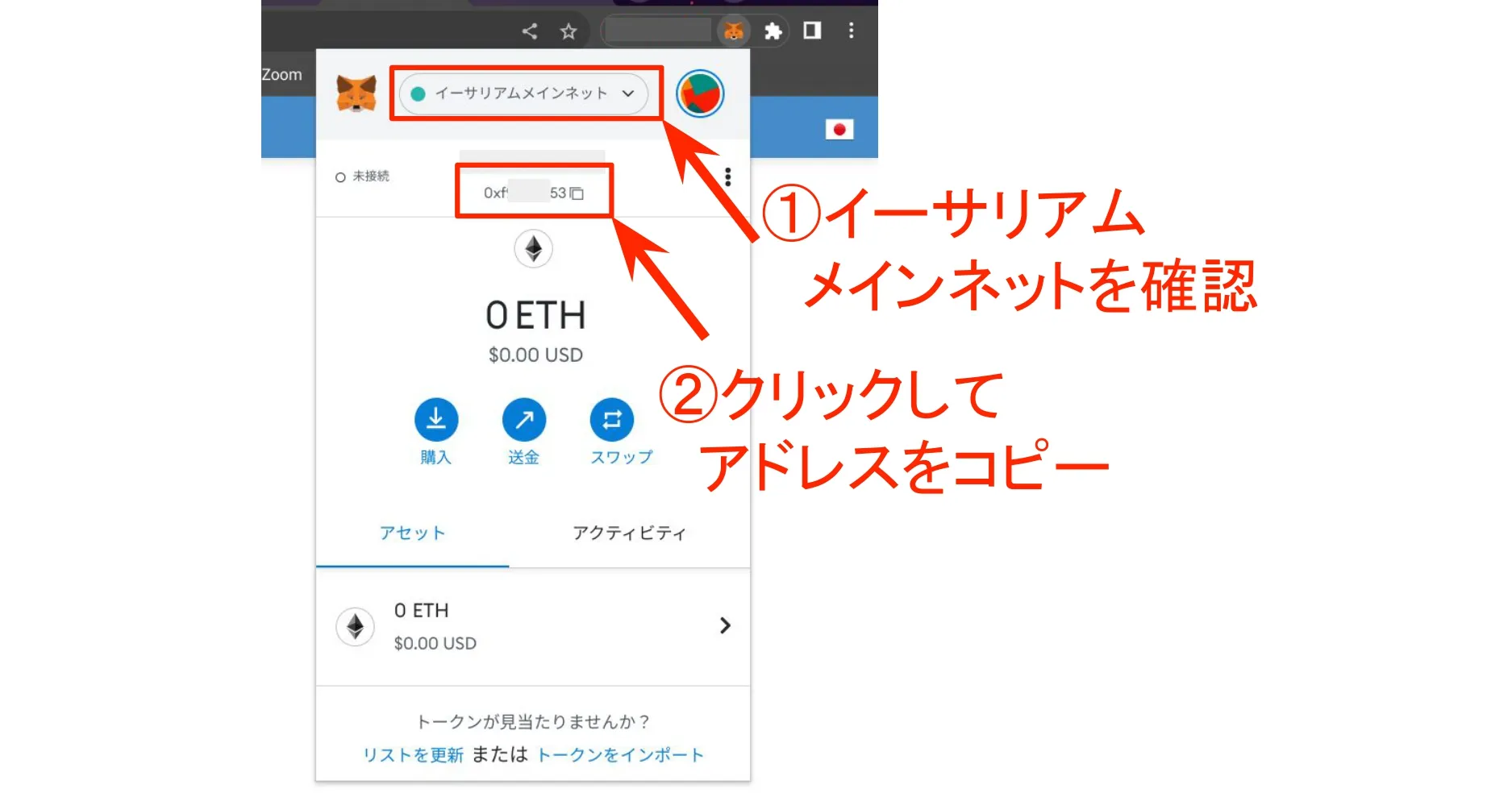Click the MetaMask fox extension icon in toolbar
The image size is (1512, 793).
pos(733,31)
